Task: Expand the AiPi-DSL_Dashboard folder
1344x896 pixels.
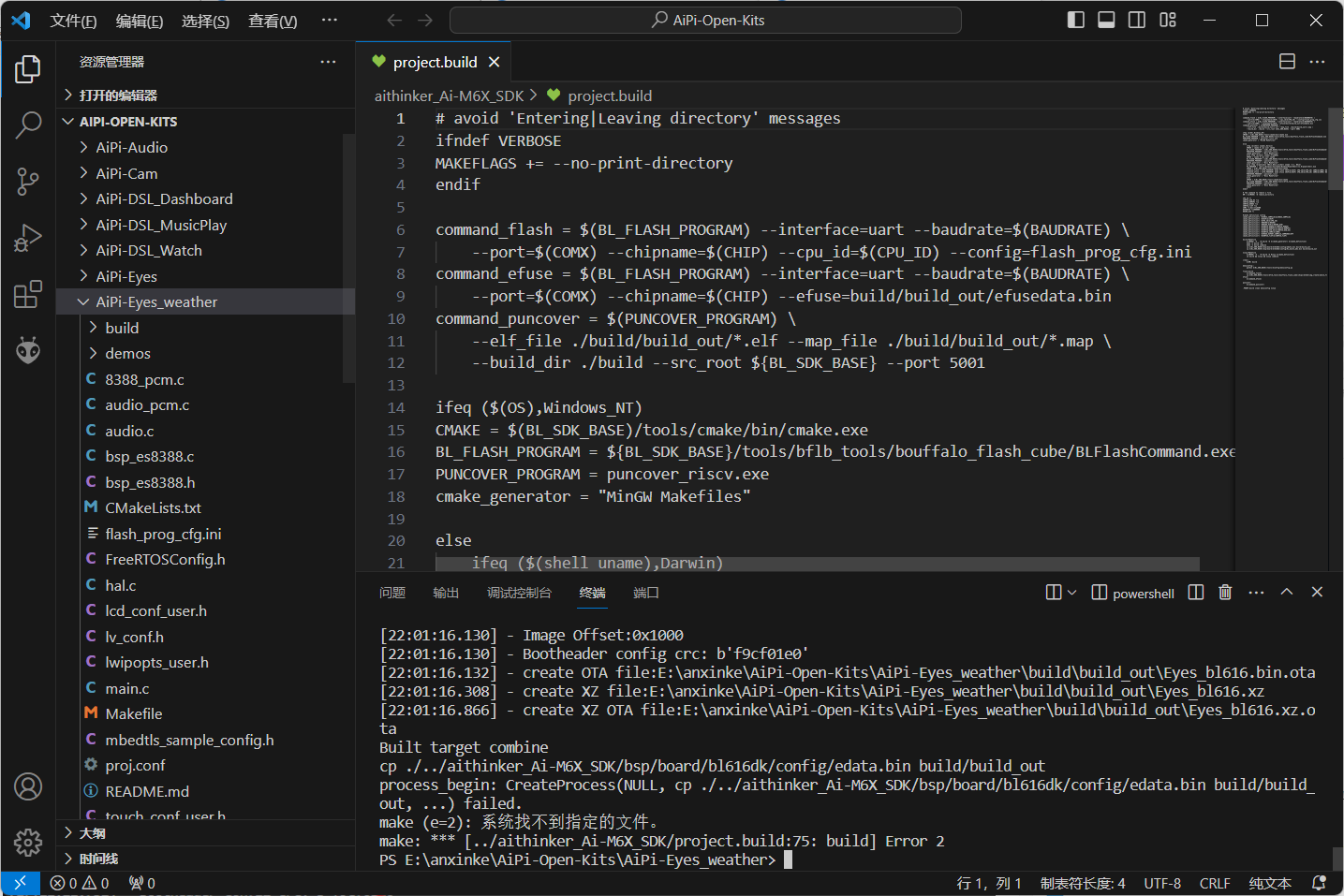Action: 205,198
